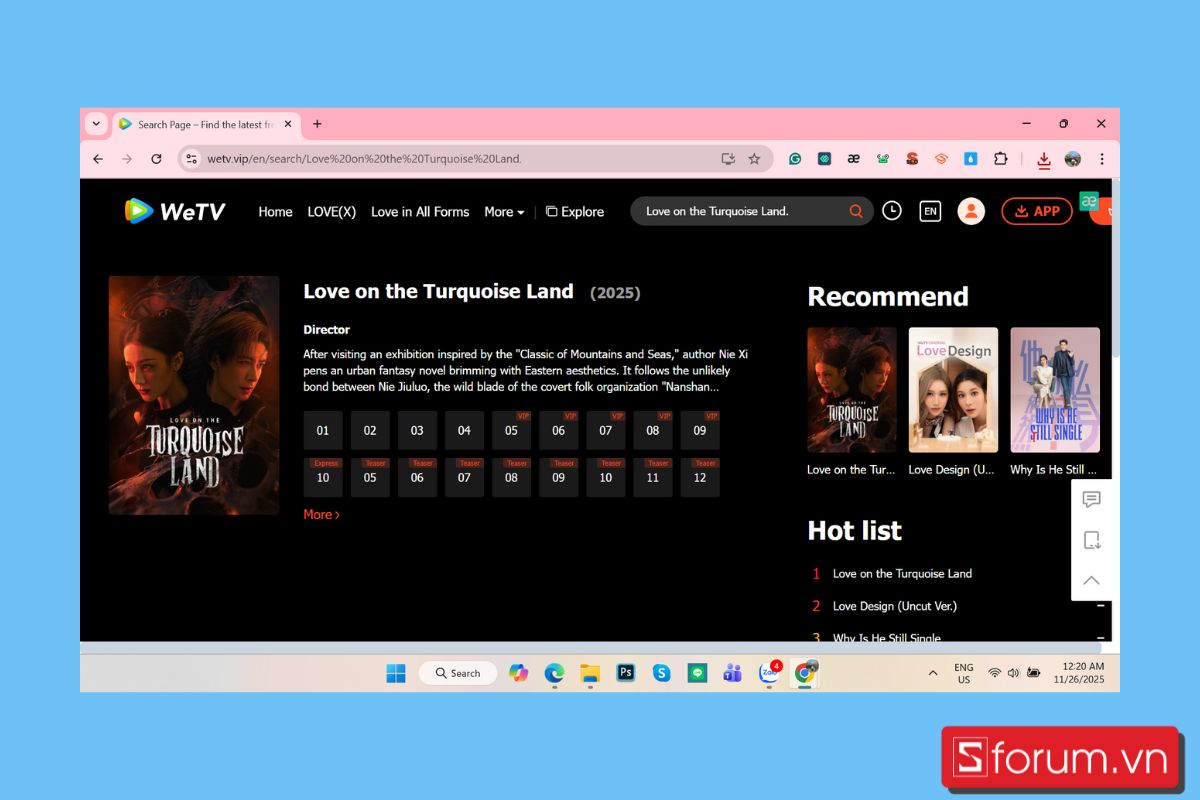Click the feedback chat bubble icon
1200x800 pixels.
[1092, 500]
